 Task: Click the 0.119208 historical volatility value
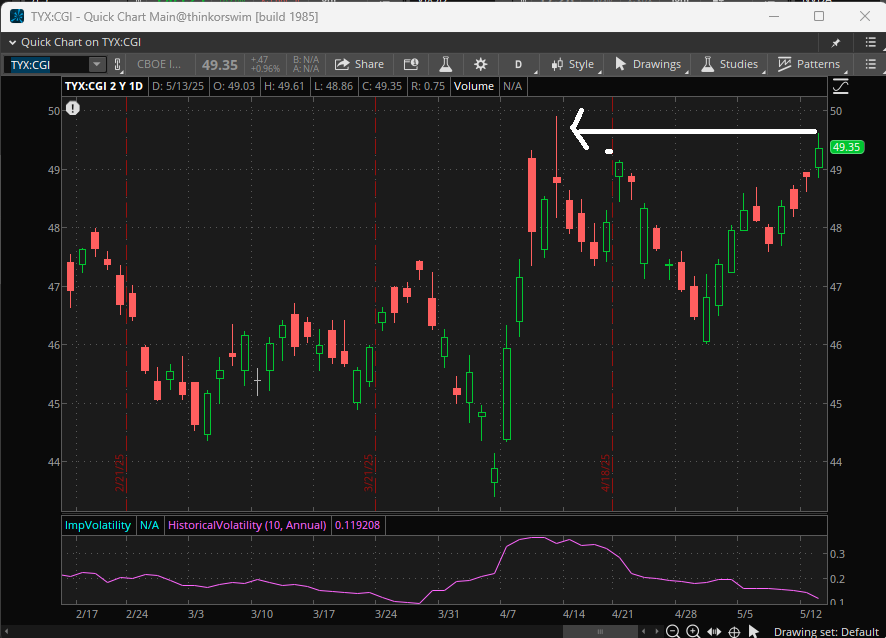click(358, 525)
